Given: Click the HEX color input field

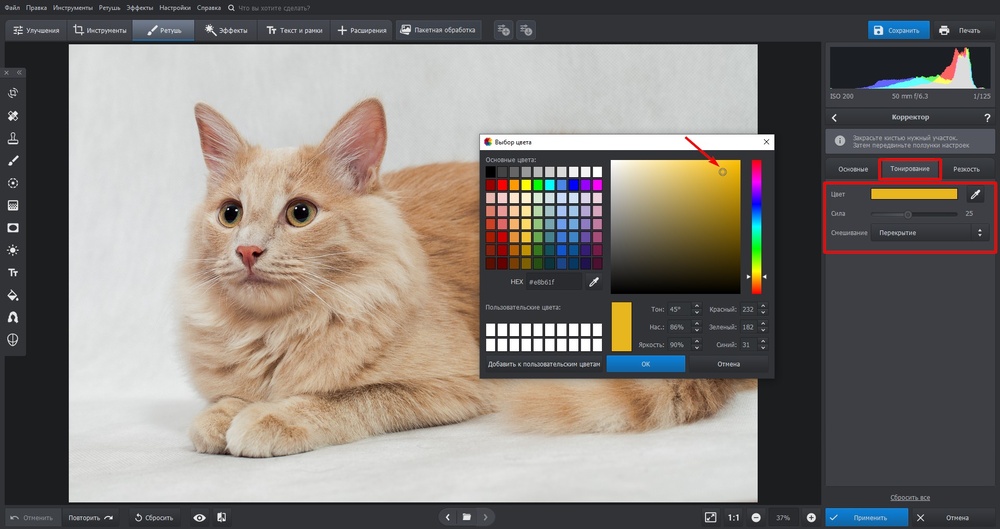Looking at the screenshot, I should (x=554, y=282).
